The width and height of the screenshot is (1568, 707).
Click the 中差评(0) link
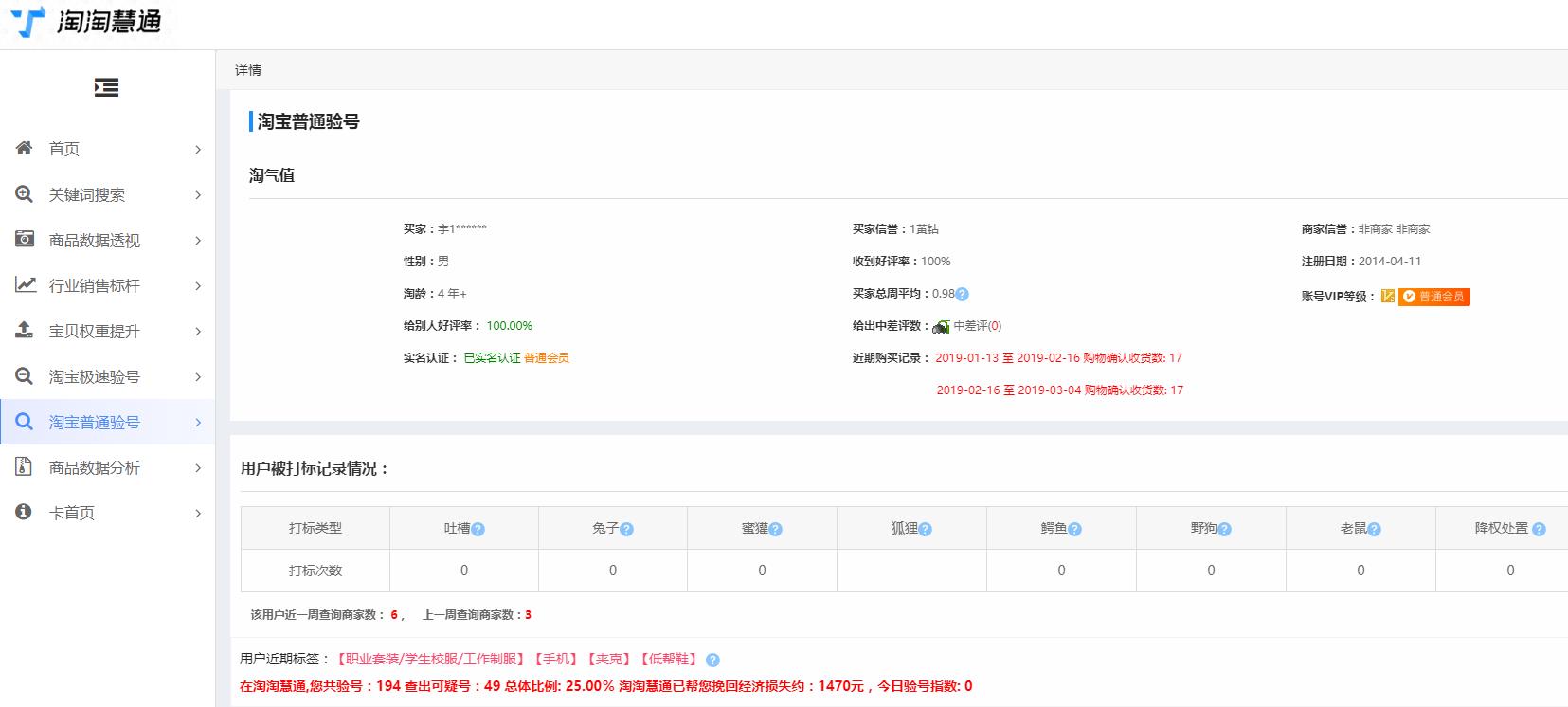tap(977, 326)
